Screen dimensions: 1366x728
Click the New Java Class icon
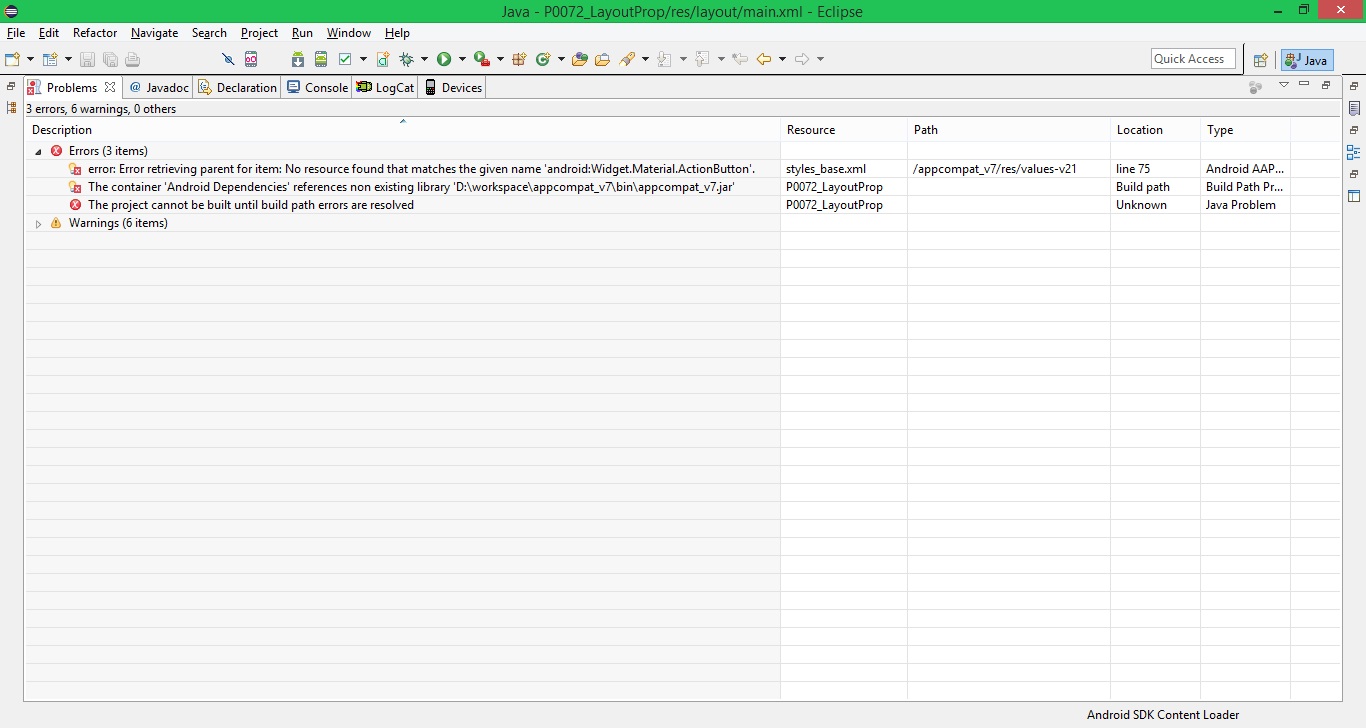[543, 59]
